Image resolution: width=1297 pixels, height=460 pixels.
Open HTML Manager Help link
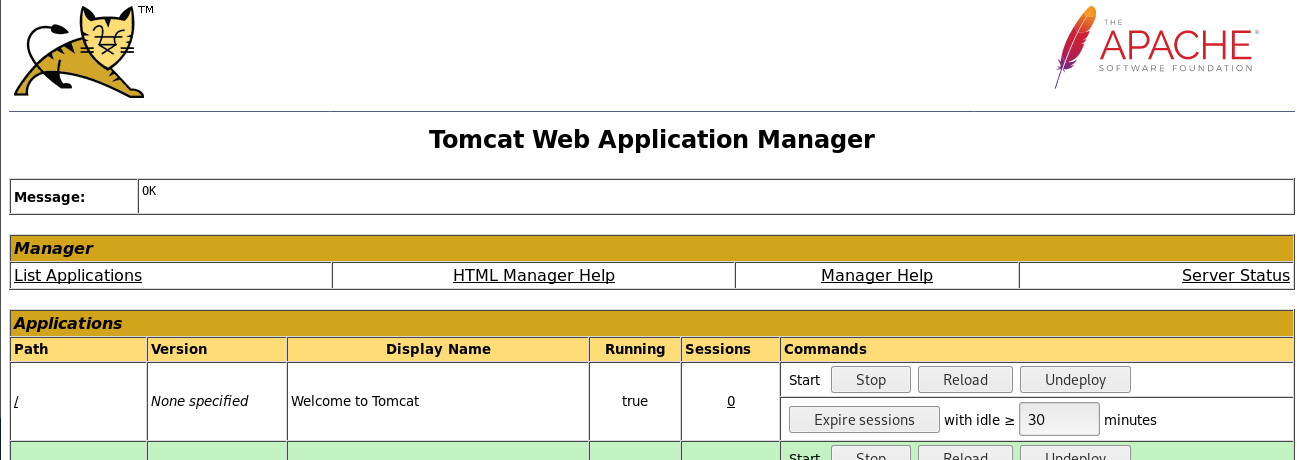click(x=534, y=276)
